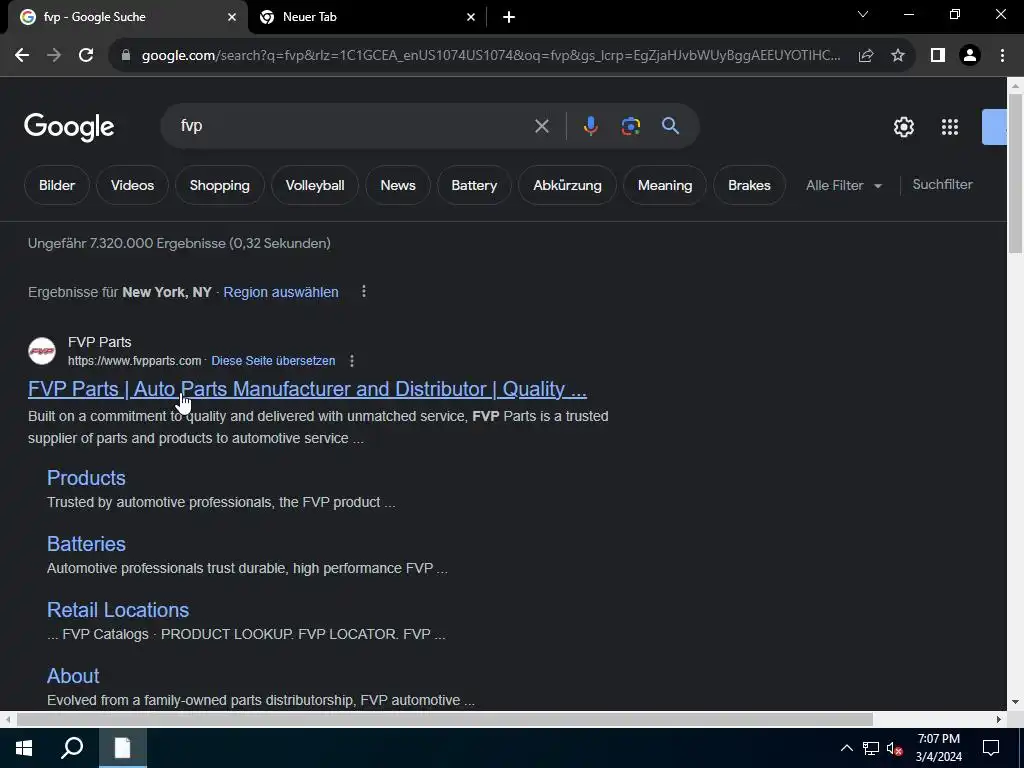Open Google quick settings gear

click(x=904, y=127)
